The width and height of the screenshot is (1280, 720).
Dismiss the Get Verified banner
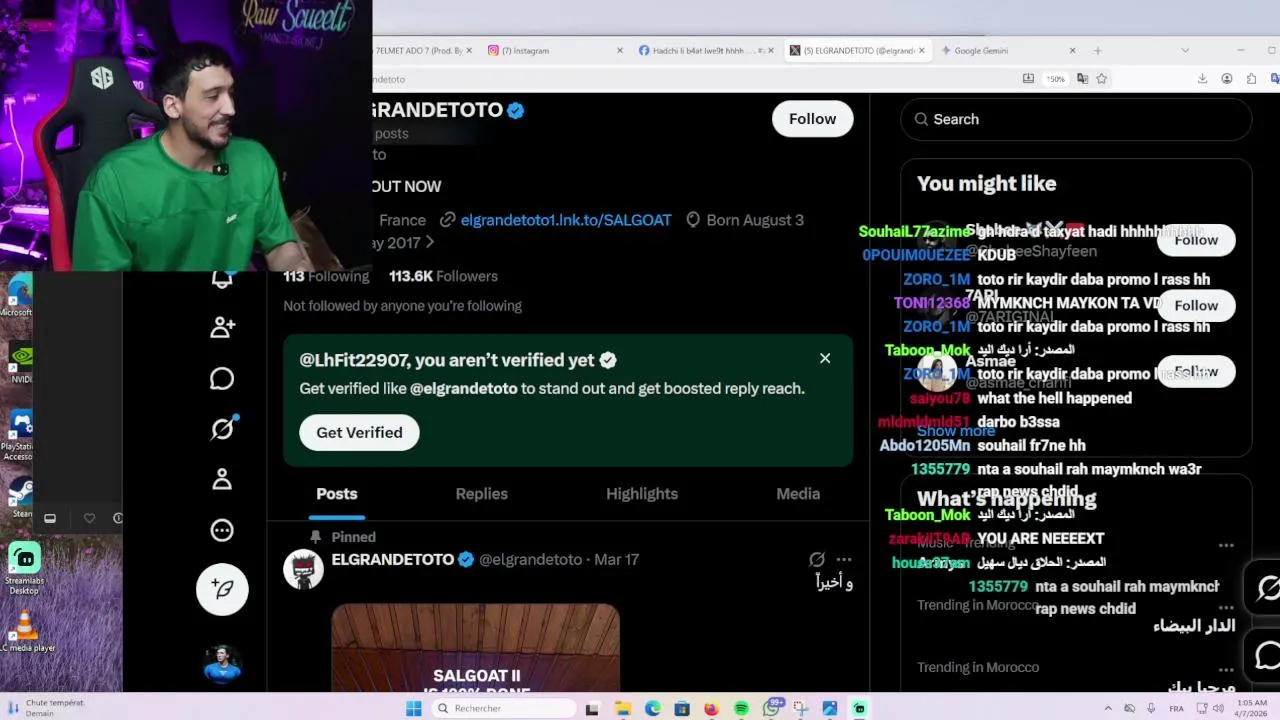pyautogui.click(x=825, y=358)
